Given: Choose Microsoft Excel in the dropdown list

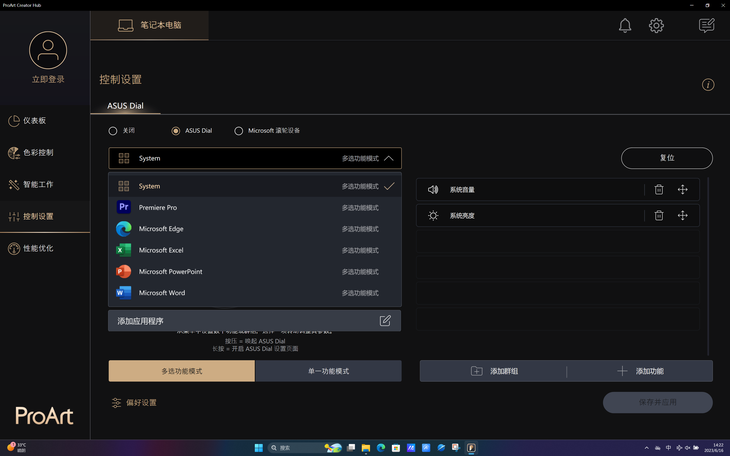Looking at the screenshot, I should tap(255, 250).
